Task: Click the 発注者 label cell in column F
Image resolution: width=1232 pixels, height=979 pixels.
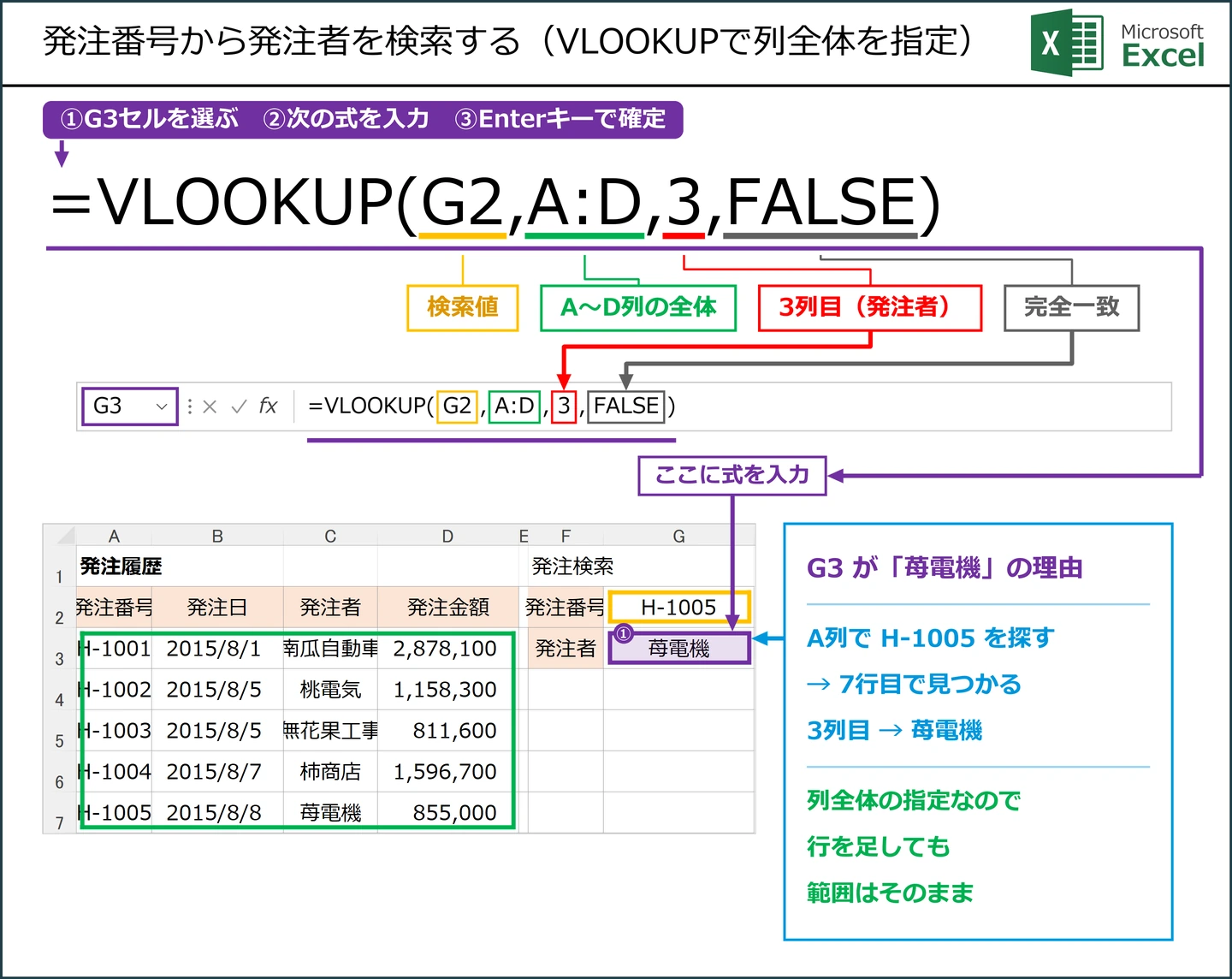Action: point(566,649)
